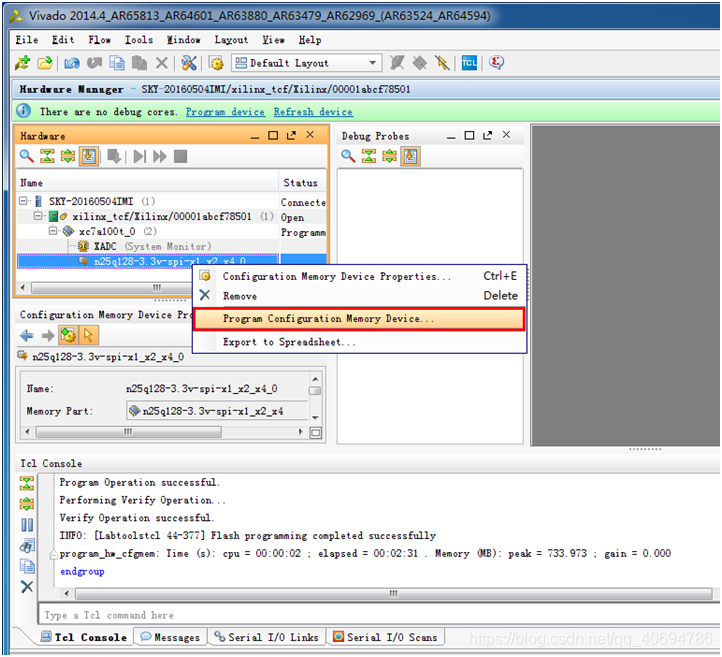Click the Tcl command input field
Image resolution: width=722 pixels, height=657 pixels.
[378, 615]
